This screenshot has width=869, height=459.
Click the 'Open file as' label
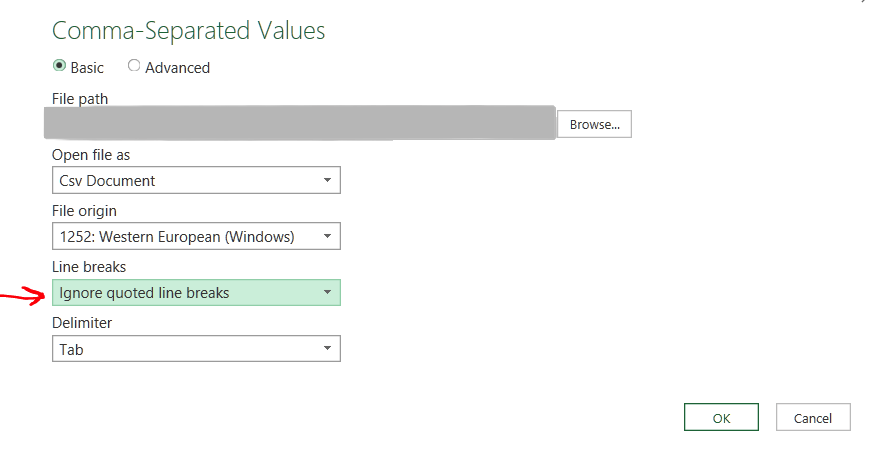click(x=91, y=155)
